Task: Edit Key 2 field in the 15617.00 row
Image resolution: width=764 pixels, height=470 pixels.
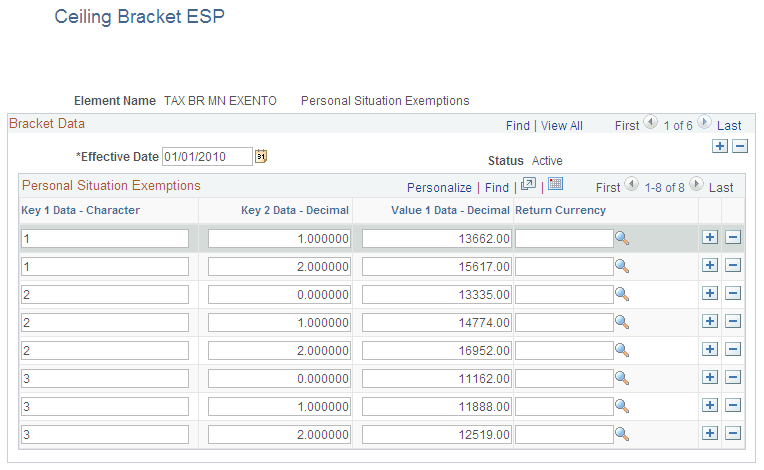Action: (x=279, y=266)
